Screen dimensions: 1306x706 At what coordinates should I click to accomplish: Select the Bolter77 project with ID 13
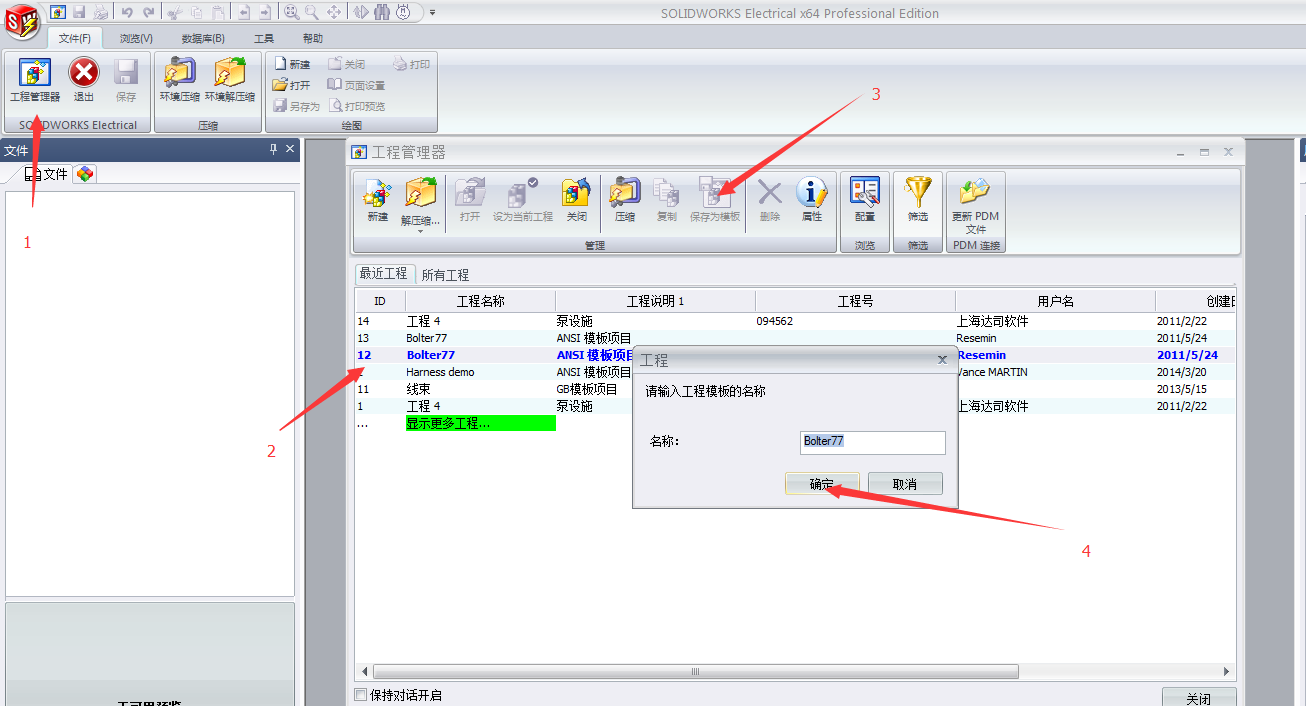[x=795, y=338]
